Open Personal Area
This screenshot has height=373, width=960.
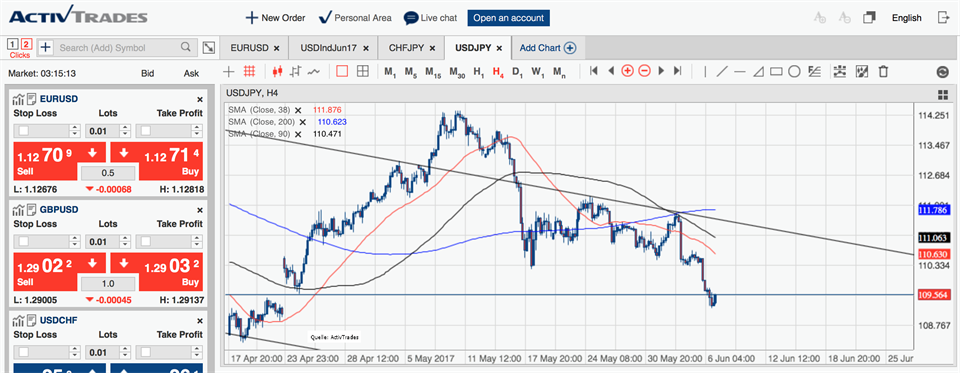tap(355, 18)
